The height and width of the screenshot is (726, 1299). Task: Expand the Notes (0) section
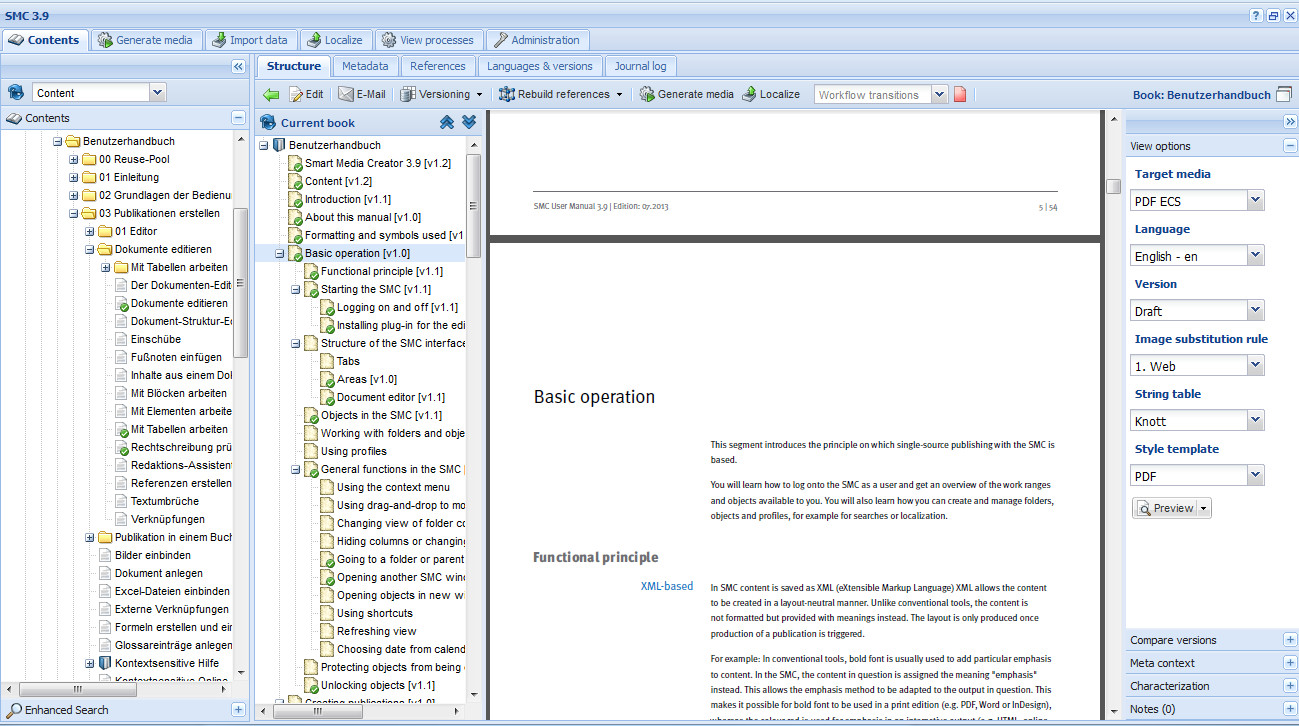click(x=1290, y=709)
